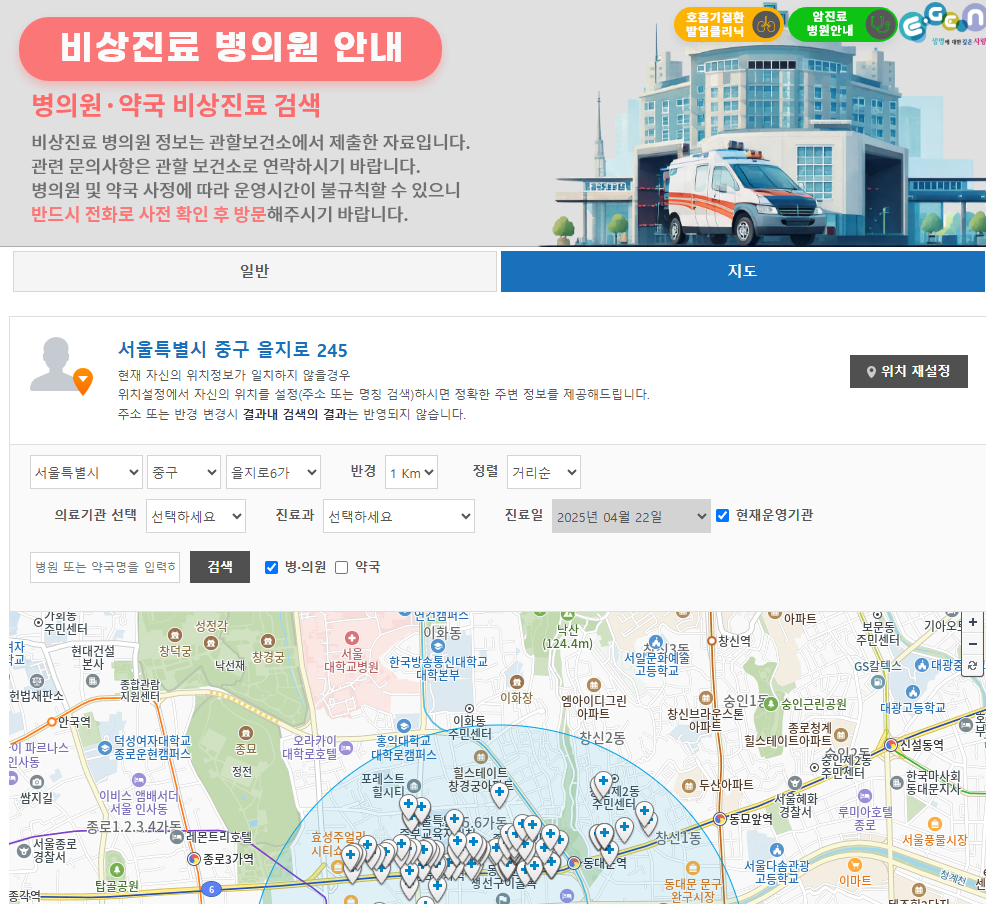Click the stethoscope icon on the green banner
Image resolution: width=986 pixels, height=904 pixels.
pyautogui.click(x=879, y=25)
